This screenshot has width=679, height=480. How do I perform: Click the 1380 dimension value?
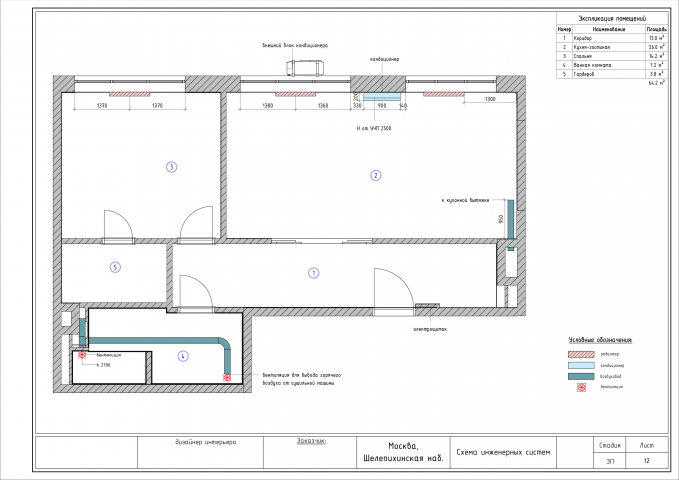click(268, 105)
